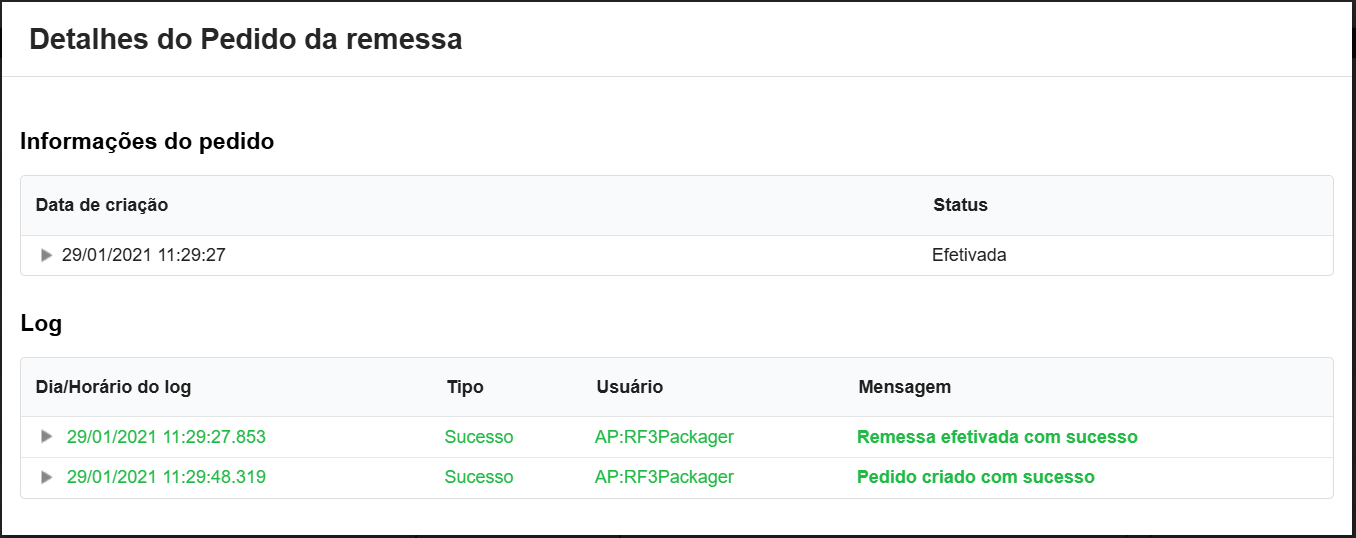Click Sucesso type in second log row
The width and height of the screenshot is (1356, 538).
pos(479,477)
